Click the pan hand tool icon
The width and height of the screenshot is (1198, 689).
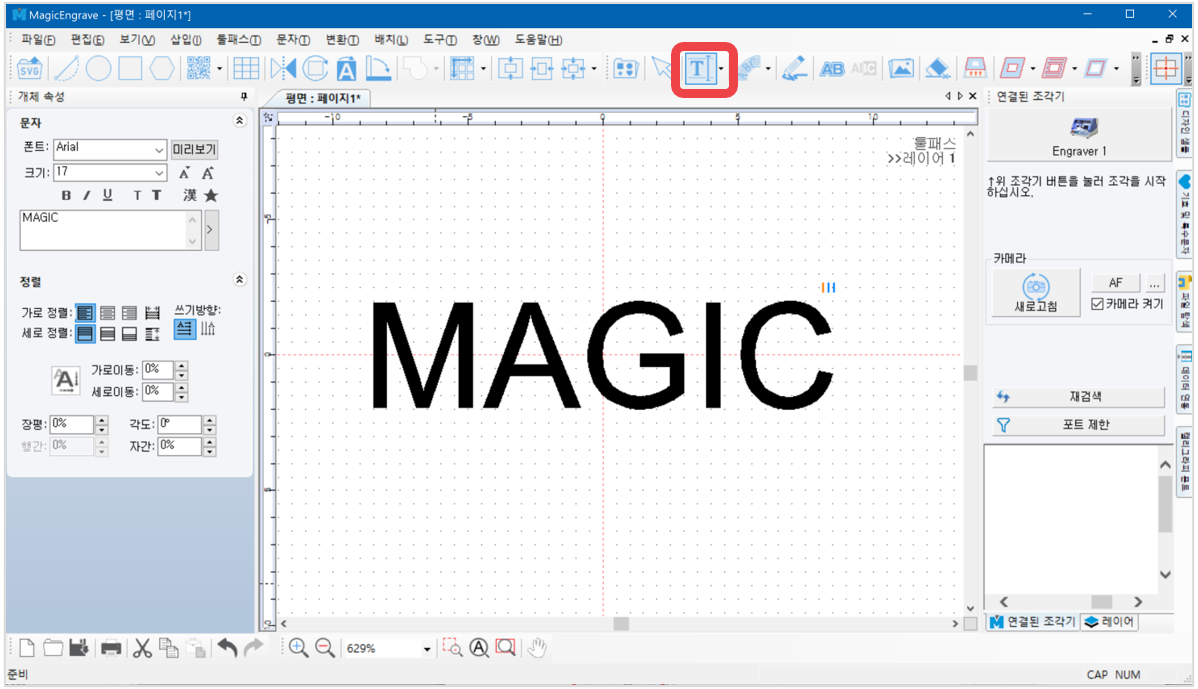click(x=537, y=649)
